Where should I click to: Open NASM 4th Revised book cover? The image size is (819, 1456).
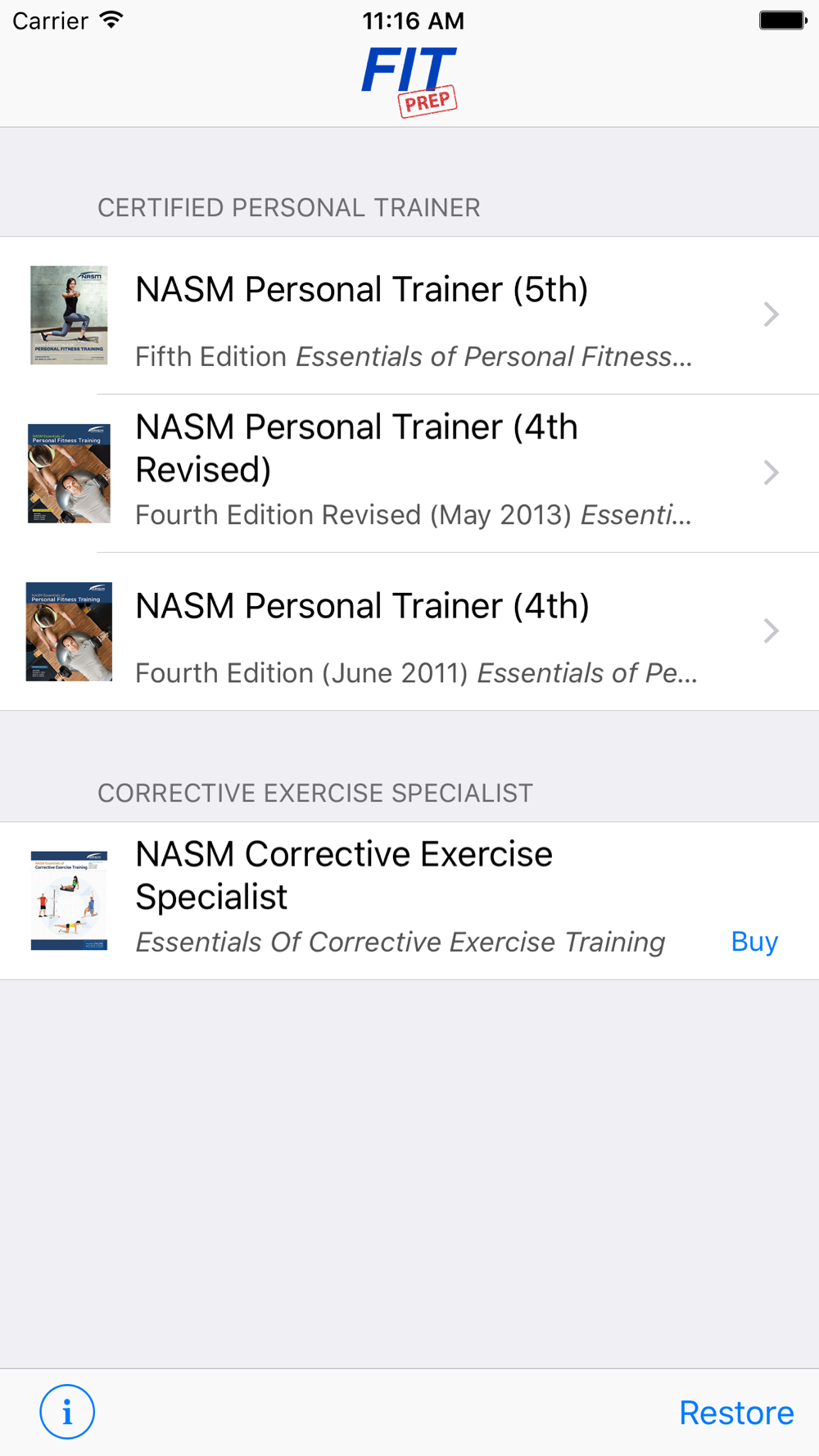click(x=69, y=473)
